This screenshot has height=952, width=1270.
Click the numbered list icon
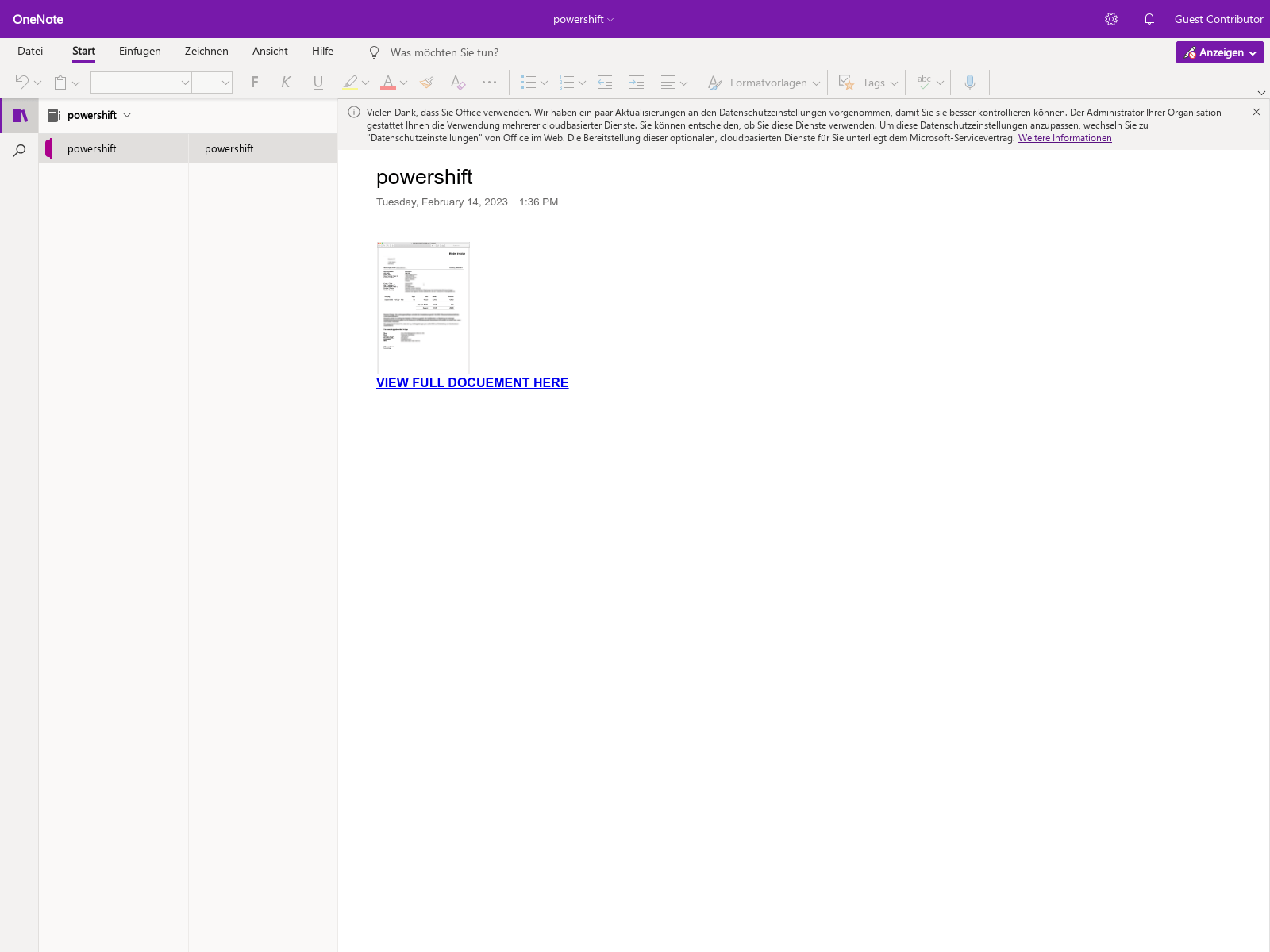(x=567, y=82)
